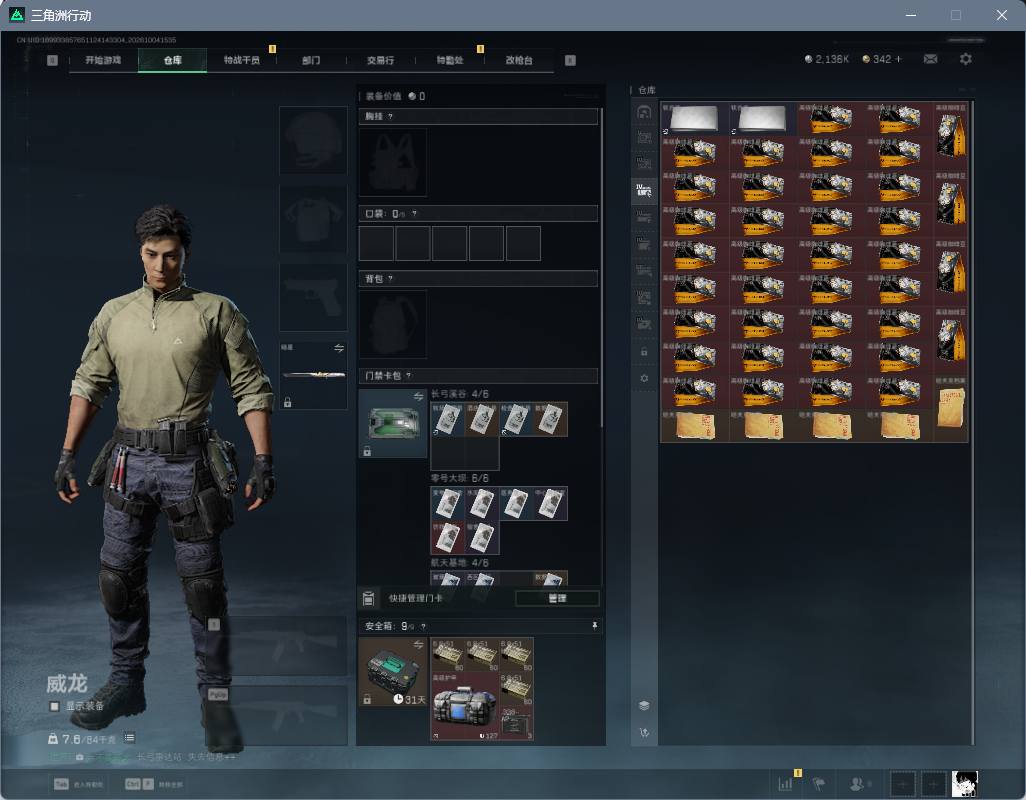
Task: Switch to the 特战干员 tab
Action: point(241,60)
